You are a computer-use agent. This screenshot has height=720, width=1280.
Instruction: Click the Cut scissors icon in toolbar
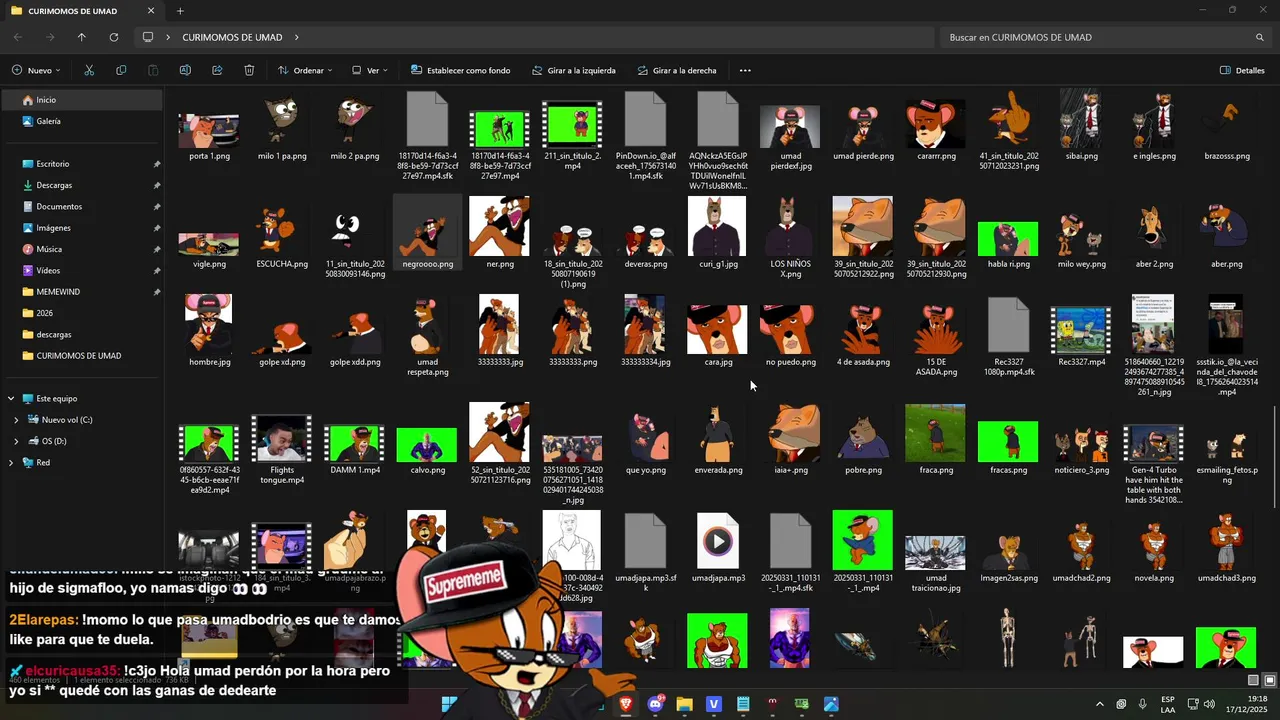tap(89, 70)
